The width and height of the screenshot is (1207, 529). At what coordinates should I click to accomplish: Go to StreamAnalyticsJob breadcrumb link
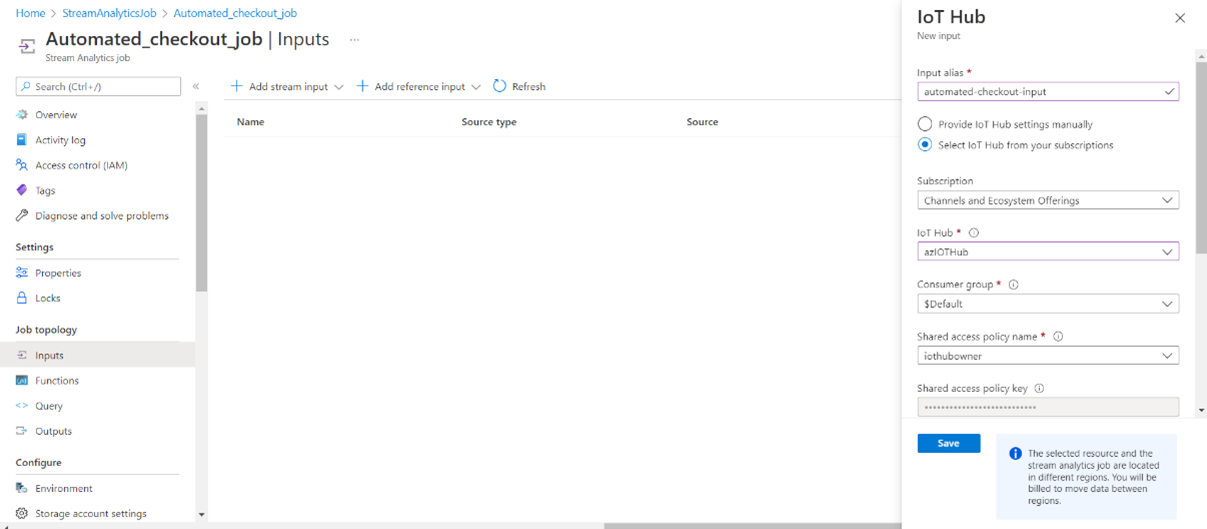pyautogui.click(x=109, y=13)
